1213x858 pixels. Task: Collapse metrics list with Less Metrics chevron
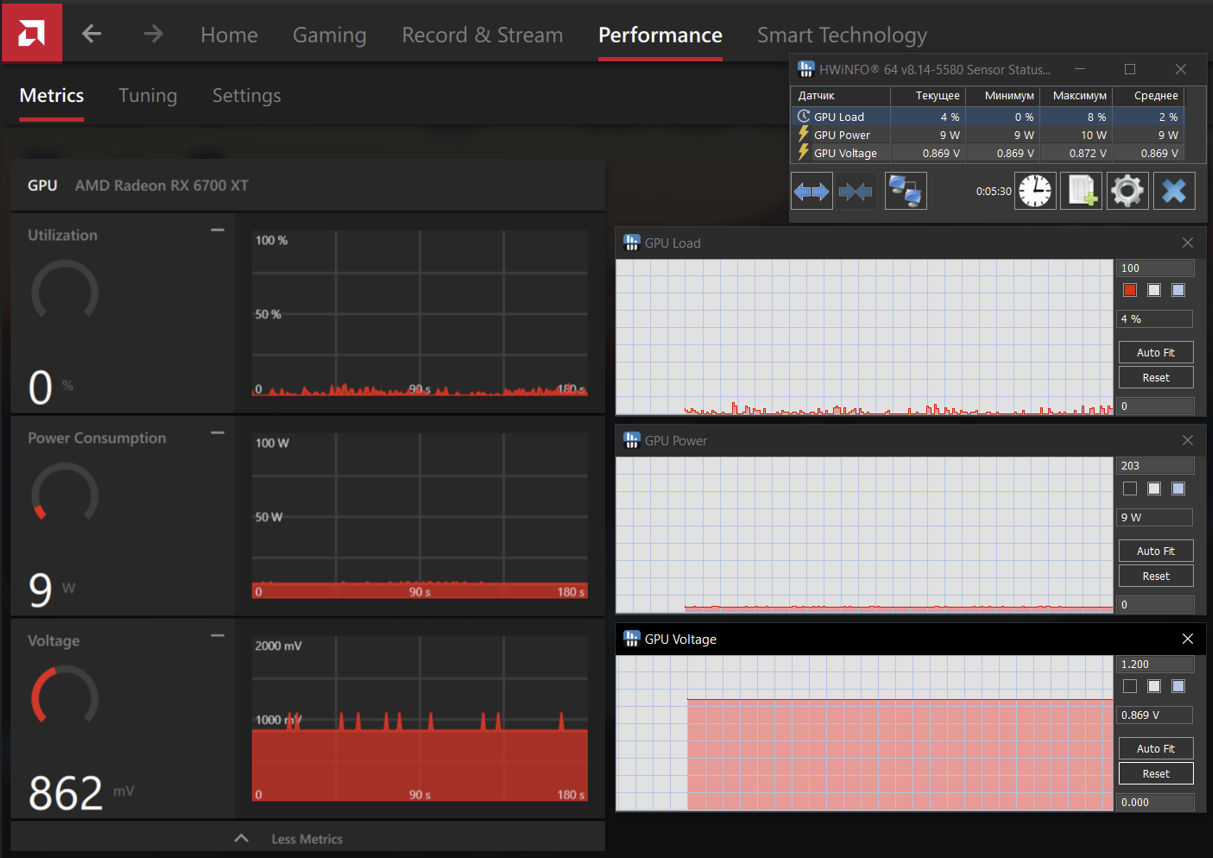241,838
